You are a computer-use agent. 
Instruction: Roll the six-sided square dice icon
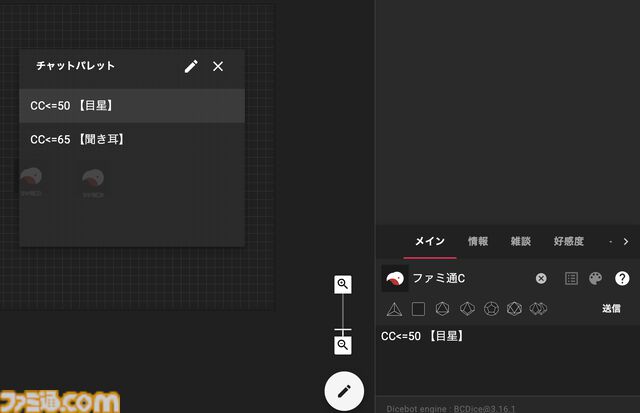pyautogui.click(x=418, y=309)
